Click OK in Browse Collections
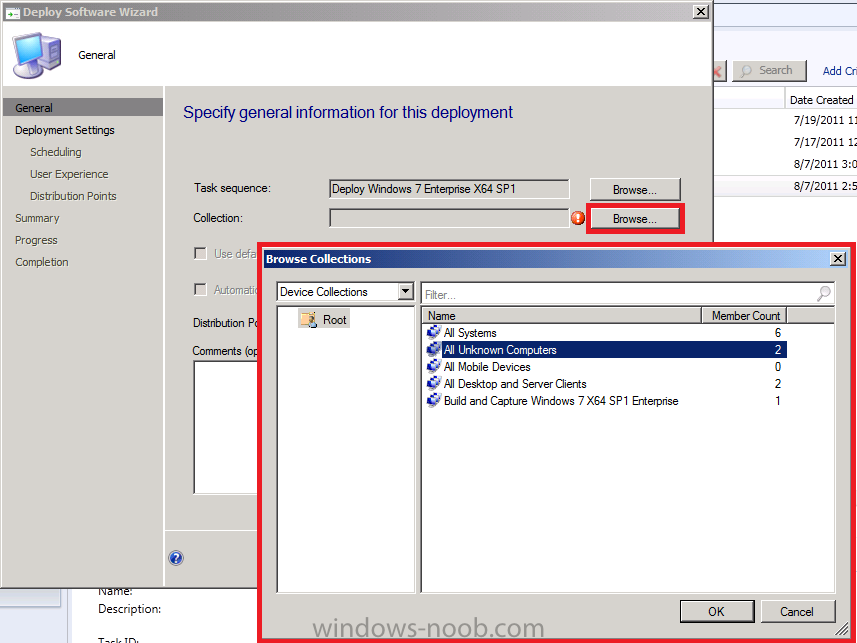 click(x=717, y=611)
